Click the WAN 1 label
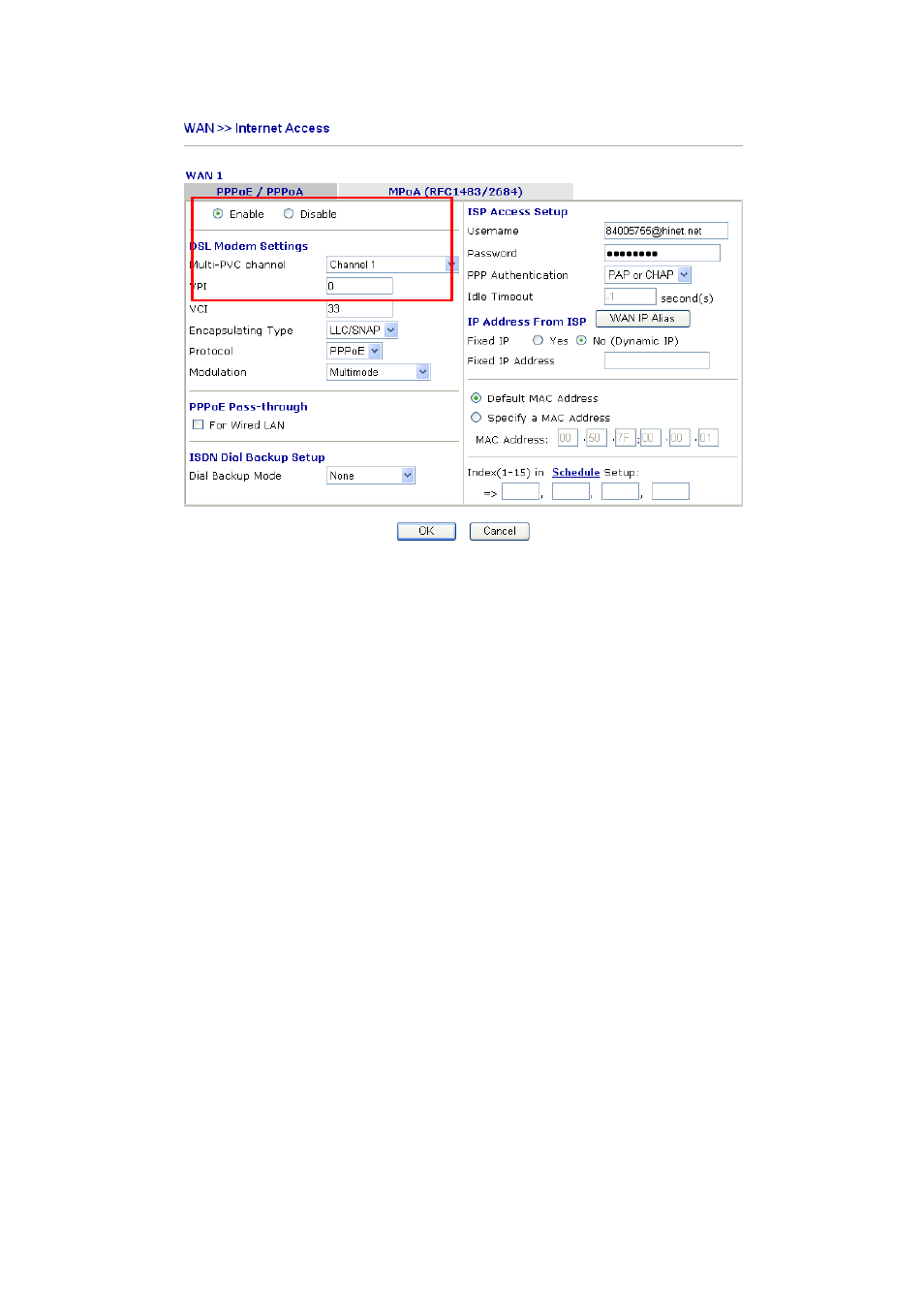The width and height of the screenshot is (924, 1309). click(203, 175)
